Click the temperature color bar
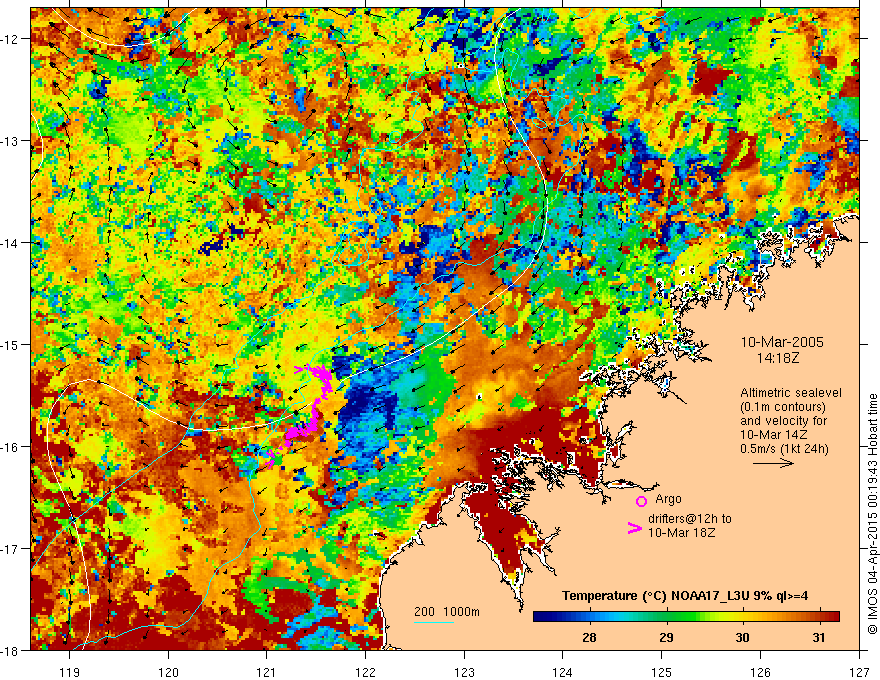The image size is (880, 680). tap(686, 616)
